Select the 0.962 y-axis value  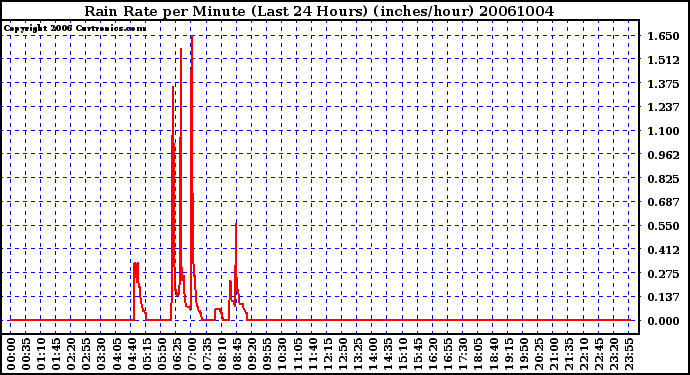pyautogui.click(x=663, y=155)
